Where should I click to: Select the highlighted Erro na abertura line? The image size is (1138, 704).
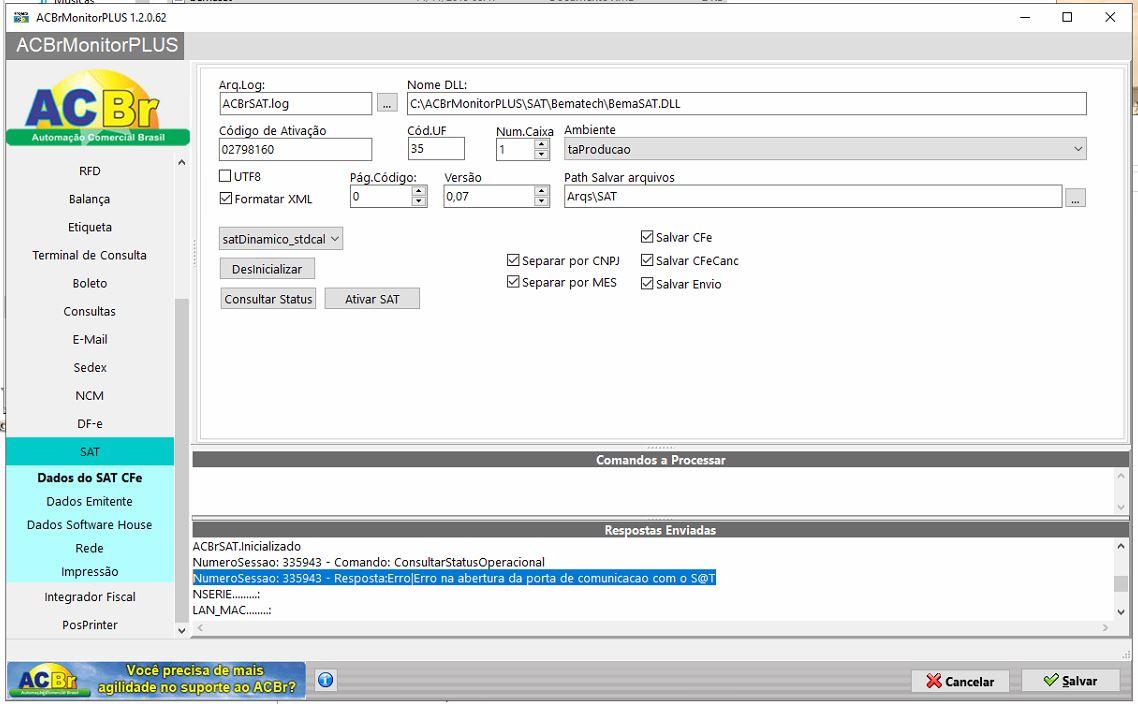click(454, 578)
